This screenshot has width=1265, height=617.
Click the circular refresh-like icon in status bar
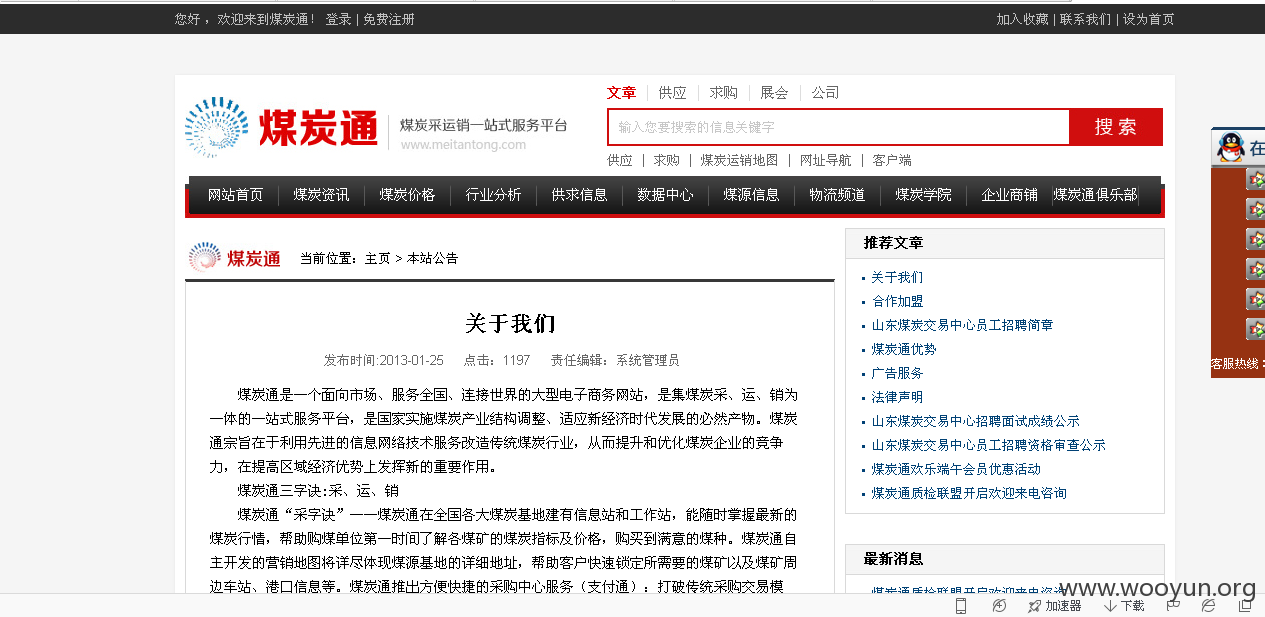(x=999, y=606)
